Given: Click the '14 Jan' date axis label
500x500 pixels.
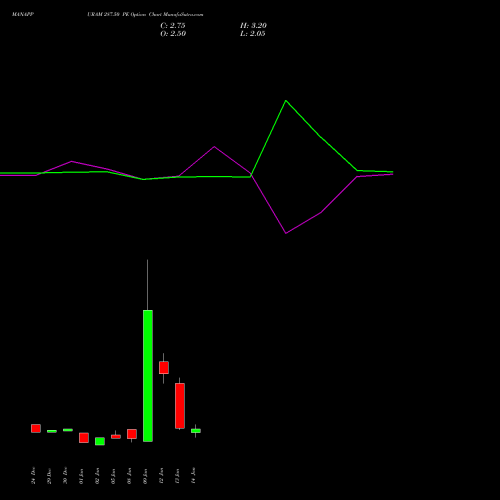Looking at the screenshot, I should 193,476.
